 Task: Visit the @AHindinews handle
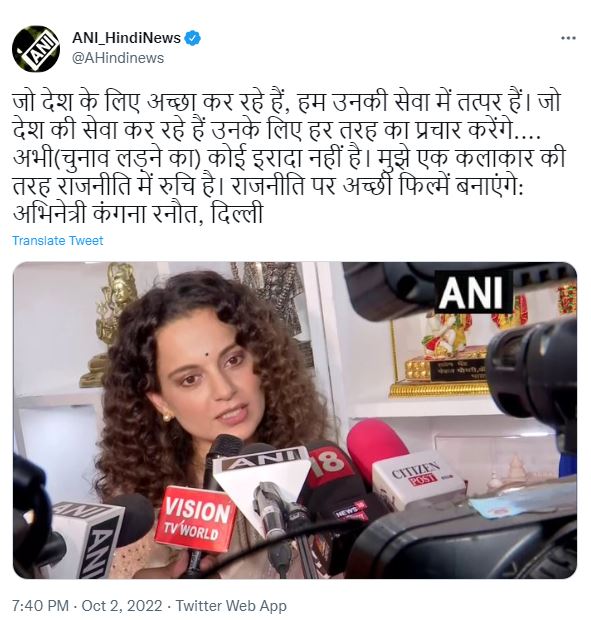click(x=118, y=58)
